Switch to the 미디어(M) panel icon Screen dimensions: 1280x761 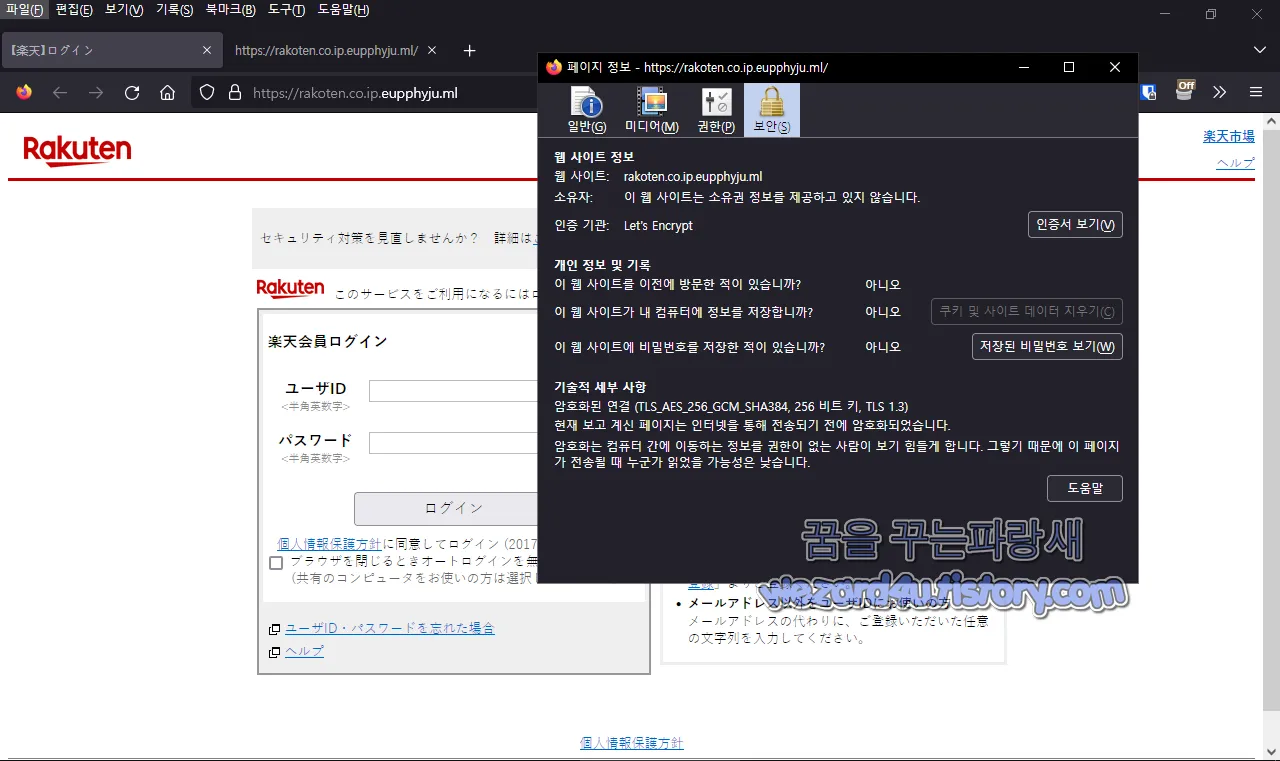coord(650,108)
